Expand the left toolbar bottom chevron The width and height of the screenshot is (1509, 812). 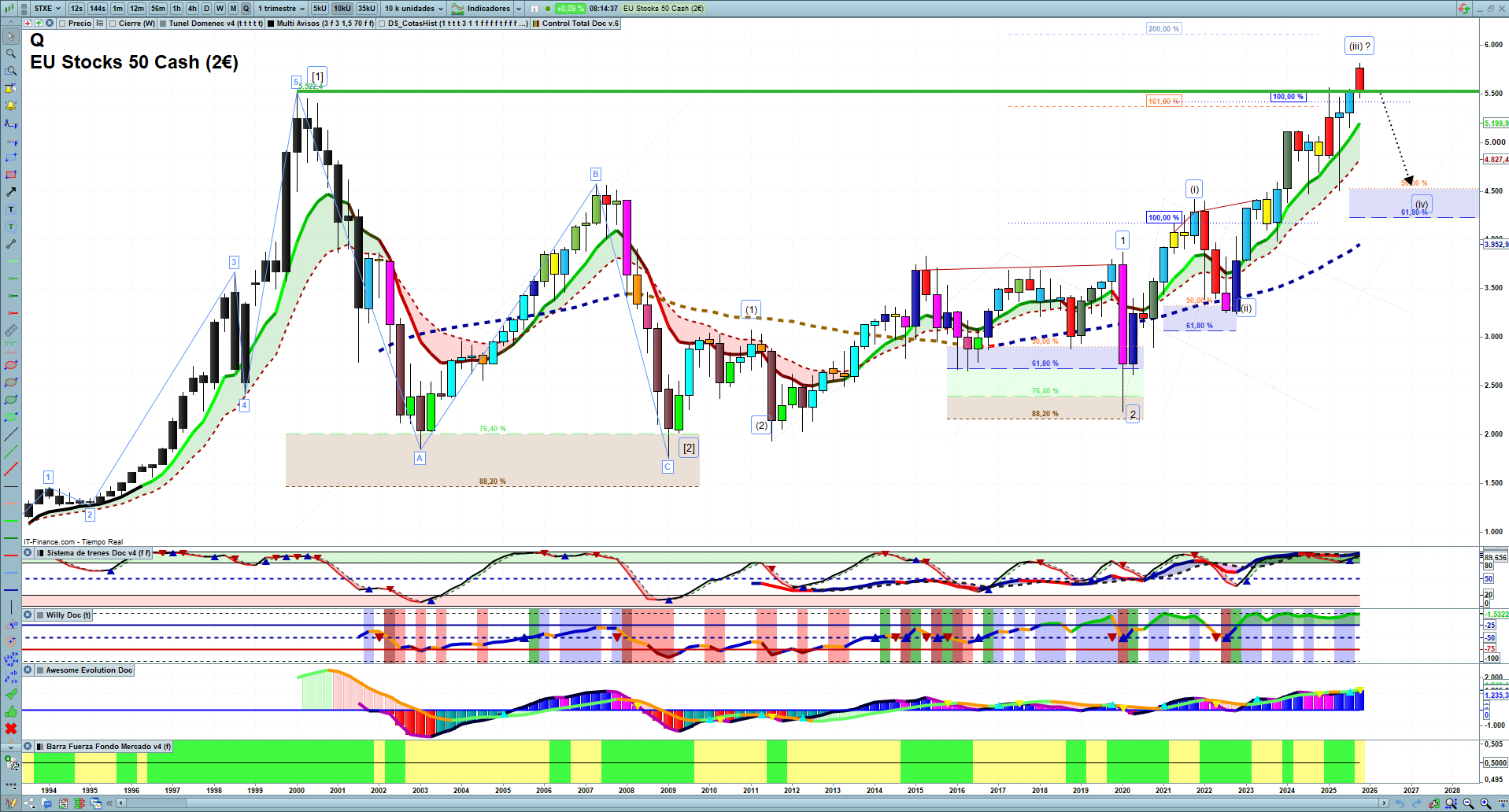tap(11, 747)
